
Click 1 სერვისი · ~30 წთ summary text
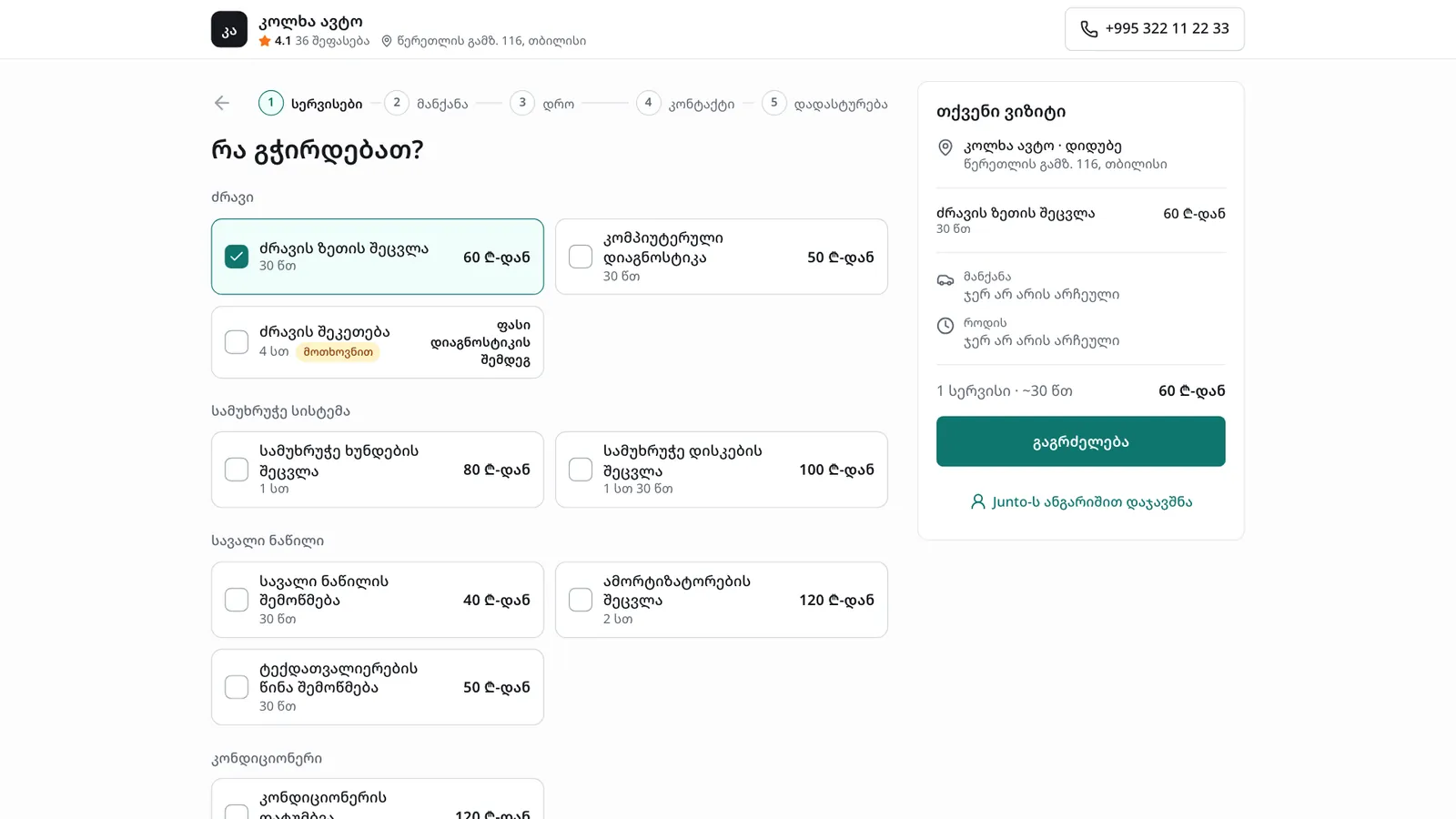tap(1005, 390)
